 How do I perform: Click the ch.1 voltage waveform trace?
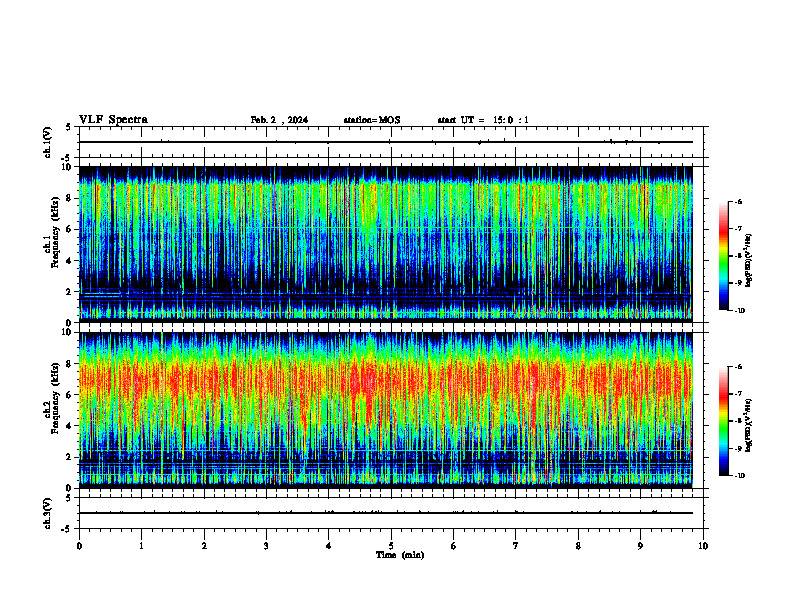pyautogui.click(x=386, y=142)
